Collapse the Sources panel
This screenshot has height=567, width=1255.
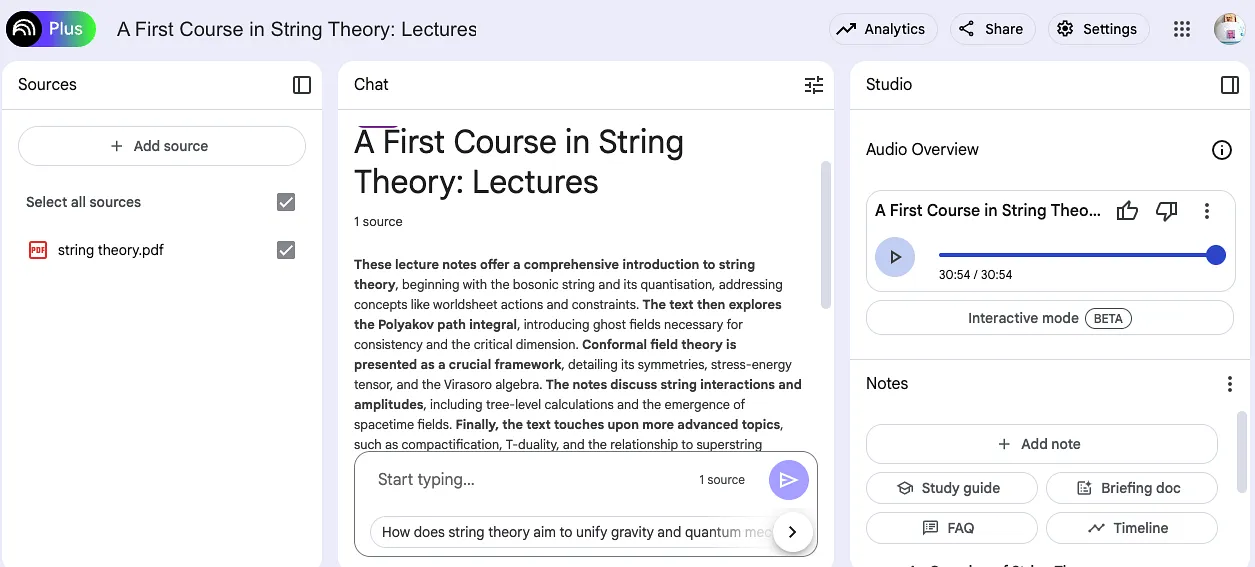pyautogui.click(x=302, y=85)
